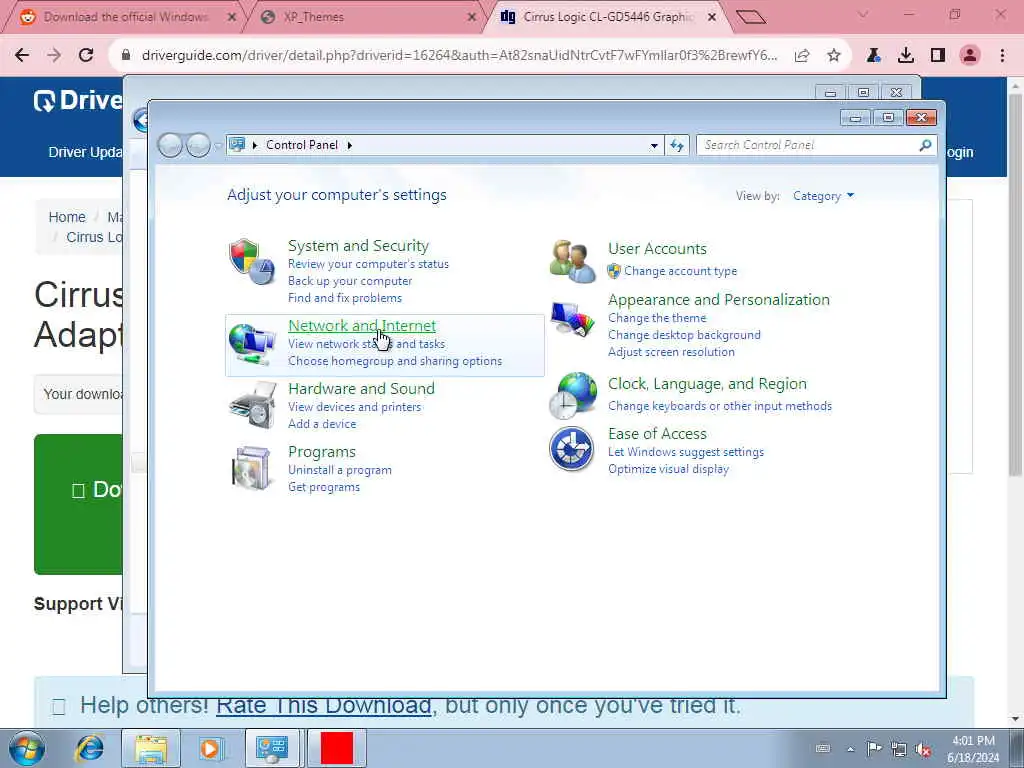Click Change keyboards or other input methods
The width and height of the screenshot is (1024, 768).
click(x=720, y=406)
